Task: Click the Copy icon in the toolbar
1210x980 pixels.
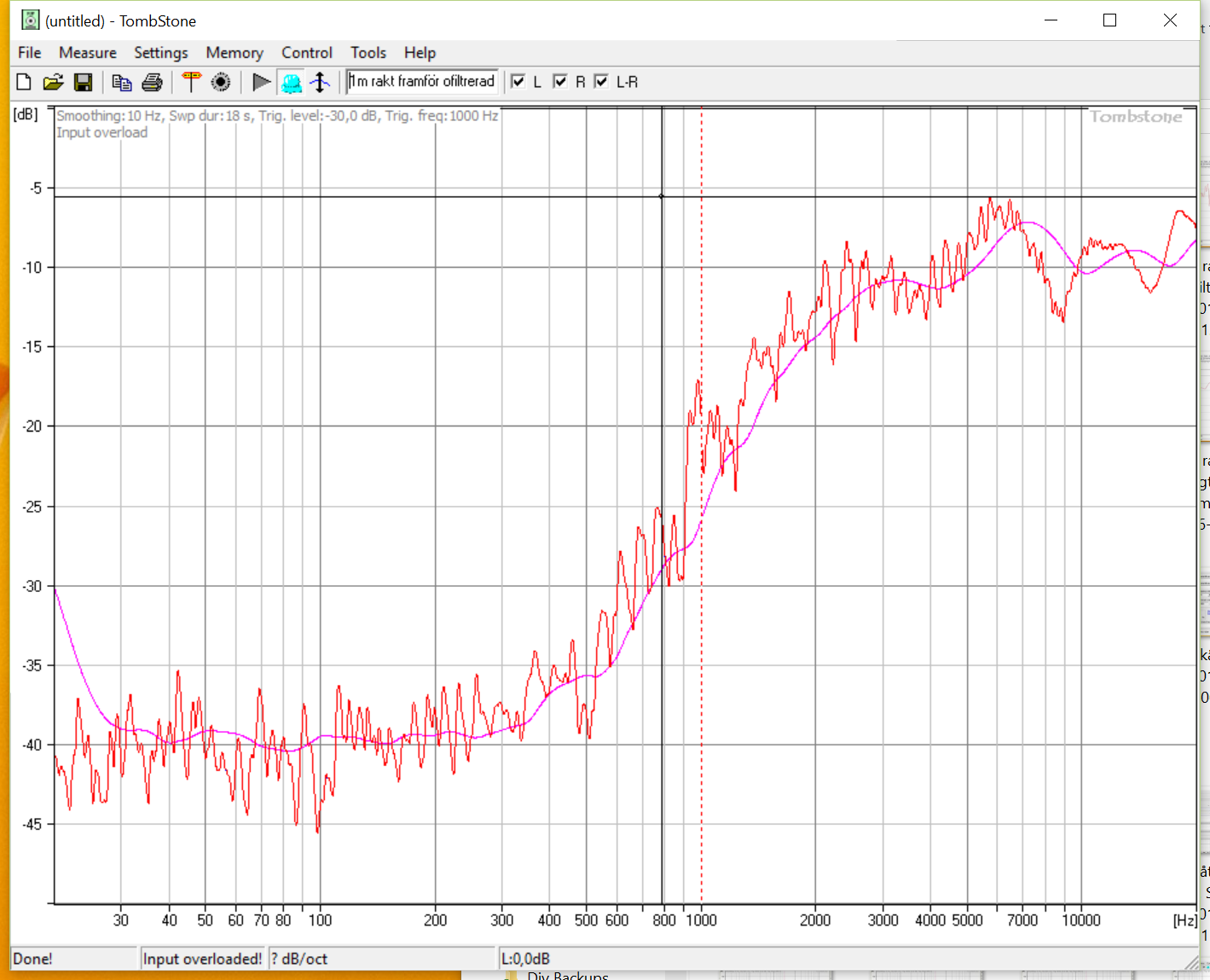Action: [x=122, y=82]
